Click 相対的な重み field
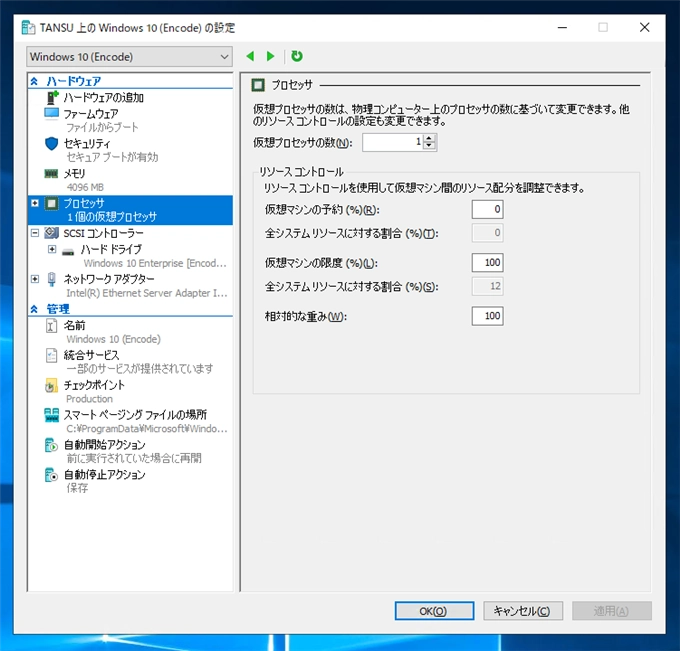 tap(487, 316)
